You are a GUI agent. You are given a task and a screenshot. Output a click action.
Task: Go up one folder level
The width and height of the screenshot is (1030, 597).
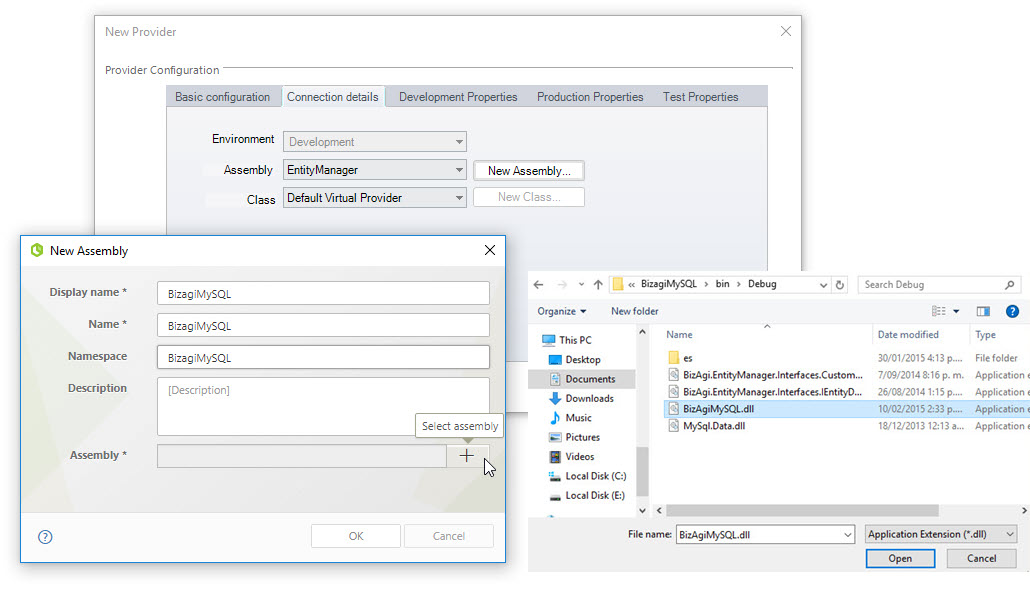pos(598,284)
